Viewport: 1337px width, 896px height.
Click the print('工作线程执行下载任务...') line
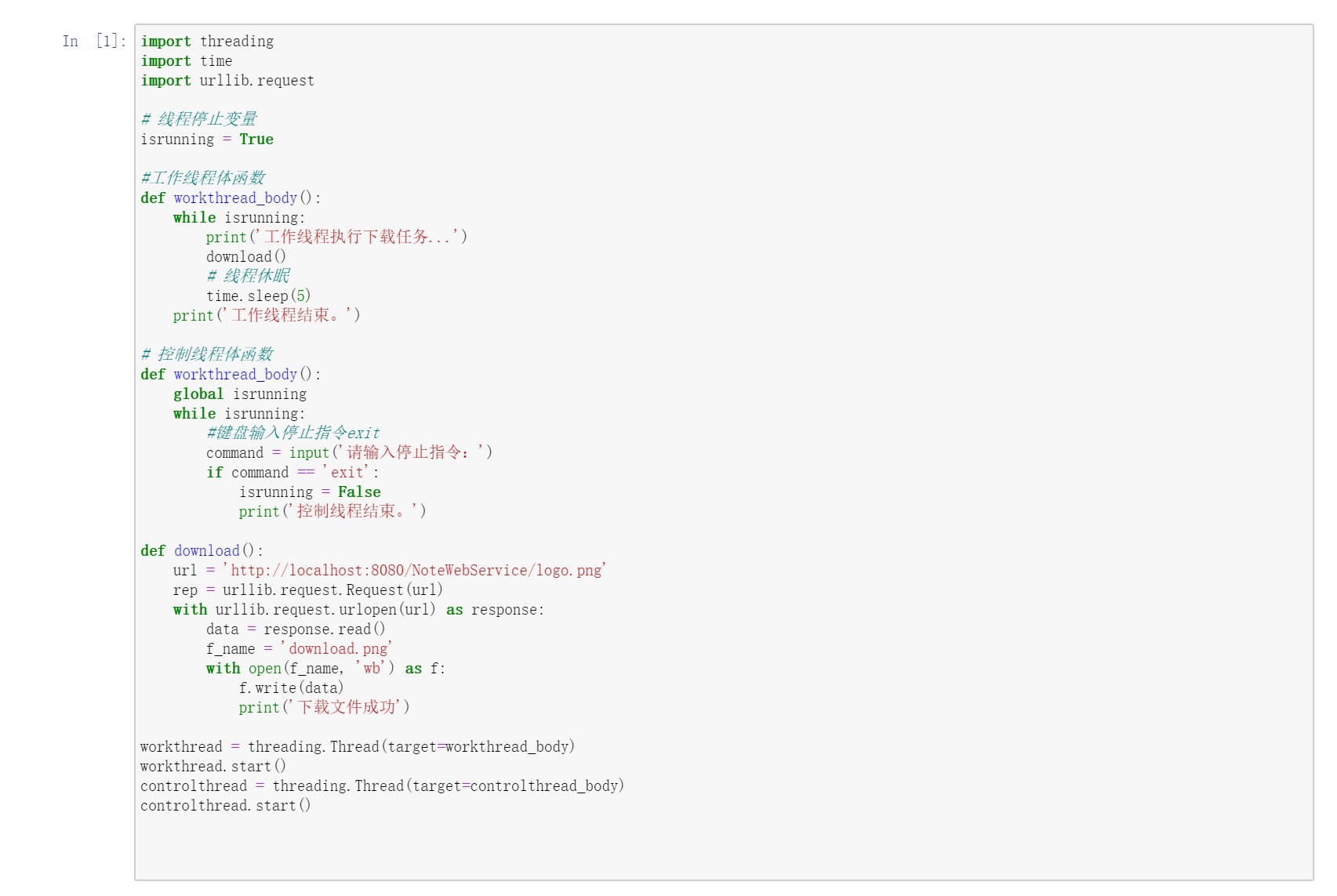(336, 237)
